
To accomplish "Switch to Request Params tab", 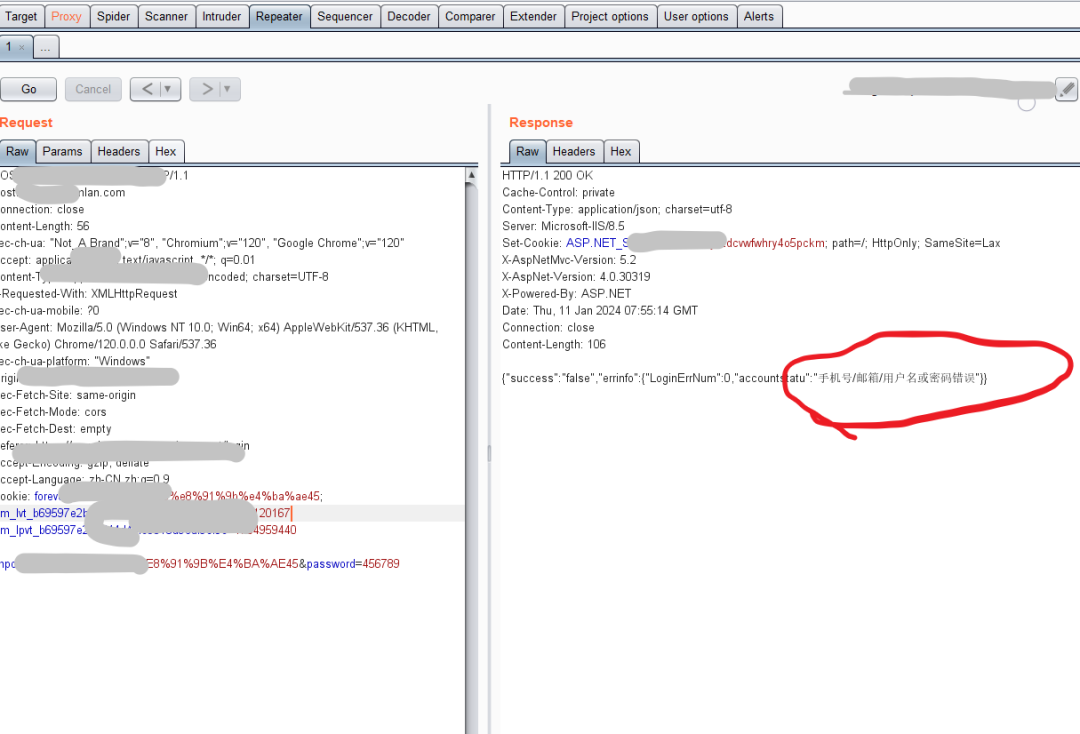I will pos(62,151).
